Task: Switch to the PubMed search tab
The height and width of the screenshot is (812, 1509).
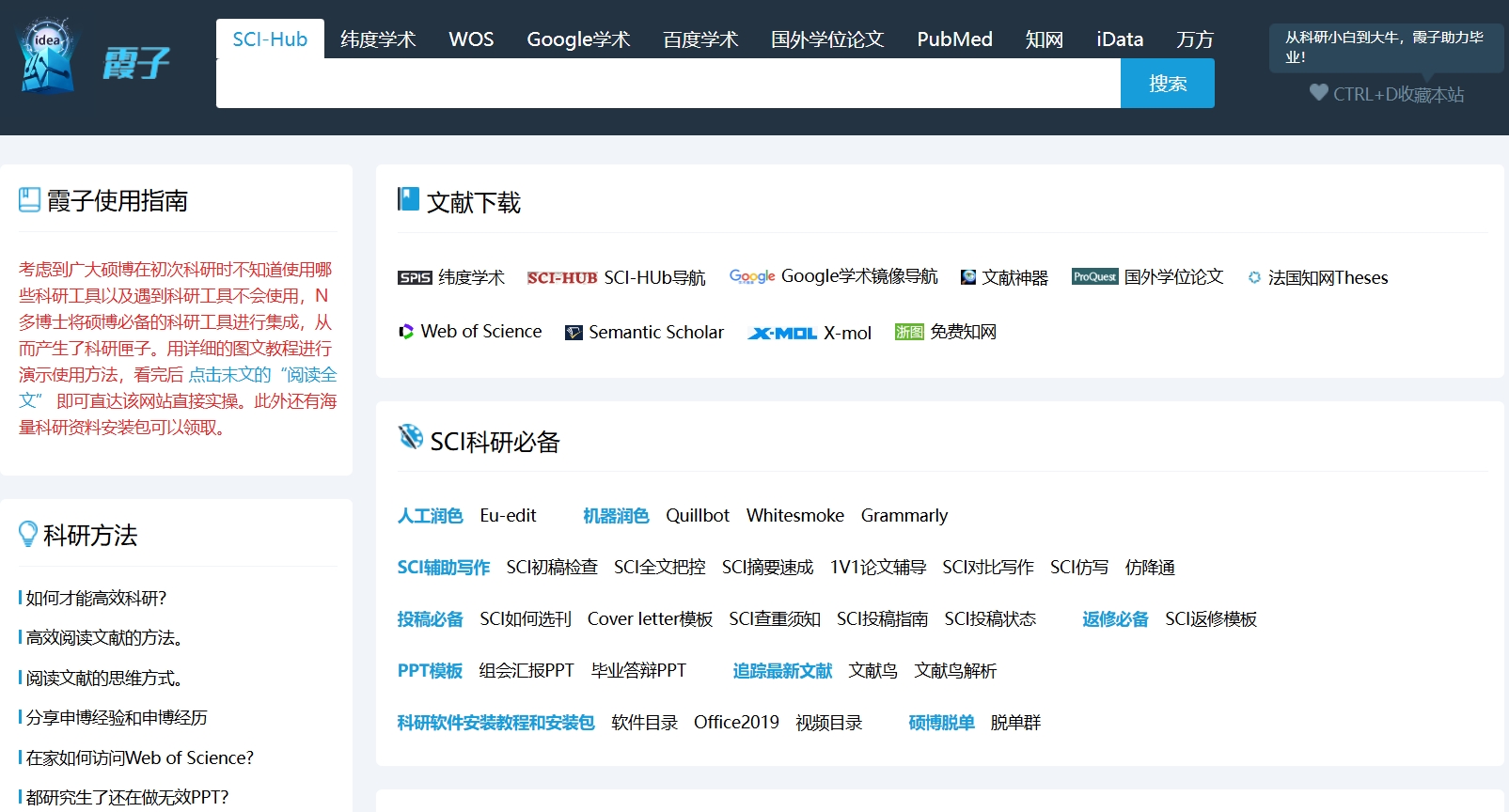Action: 954,39
